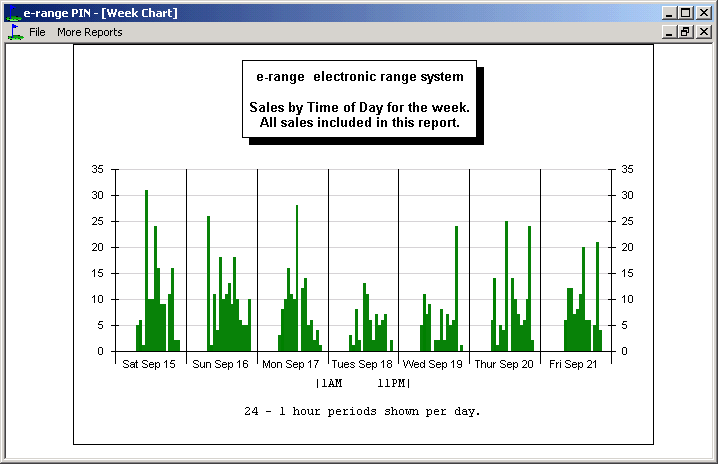This screenshot has width=718, height=464.
Task: Close the e-range PIN main window
Action: point(704,13)
